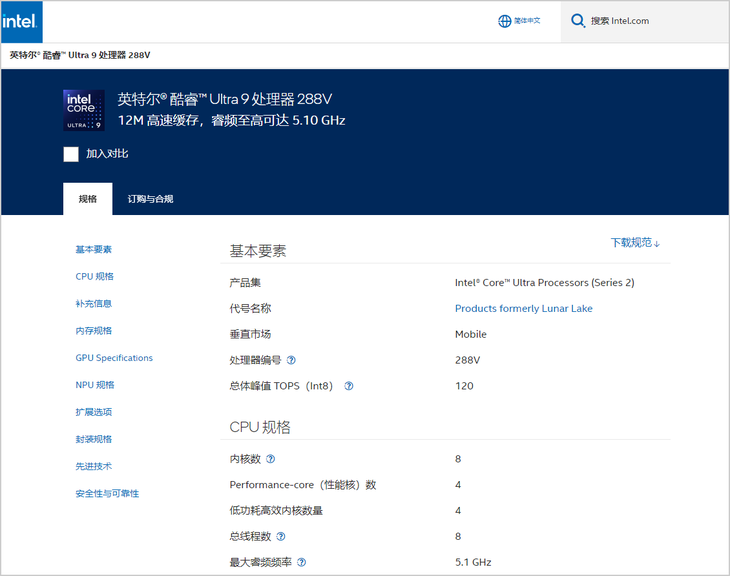Switch to the 订购与合规 tab
The image size is (730, 576).
(x=150, y=199)
